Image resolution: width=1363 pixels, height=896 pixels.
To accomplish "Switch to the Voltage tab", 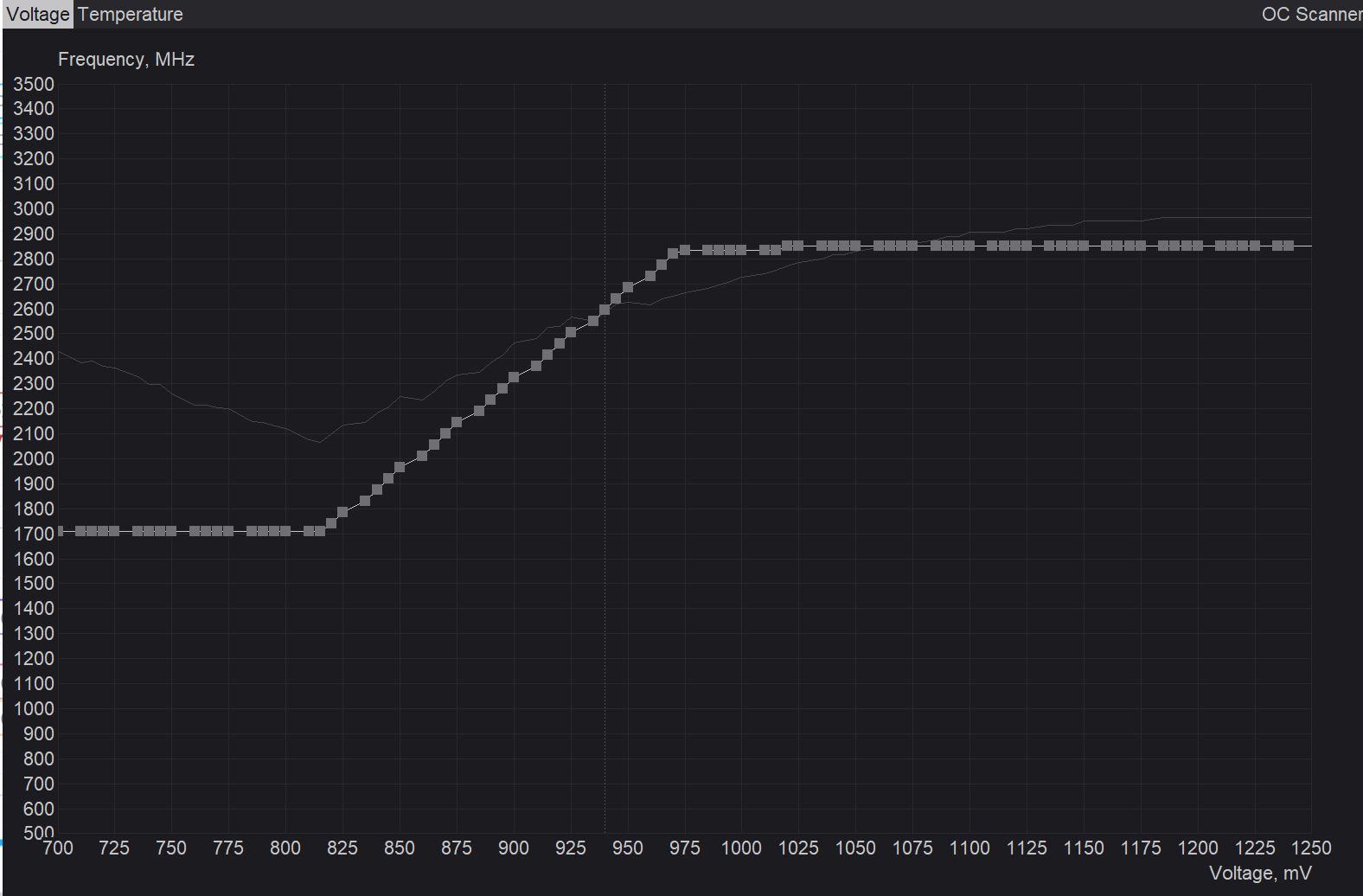I will [x=38, y=15].
